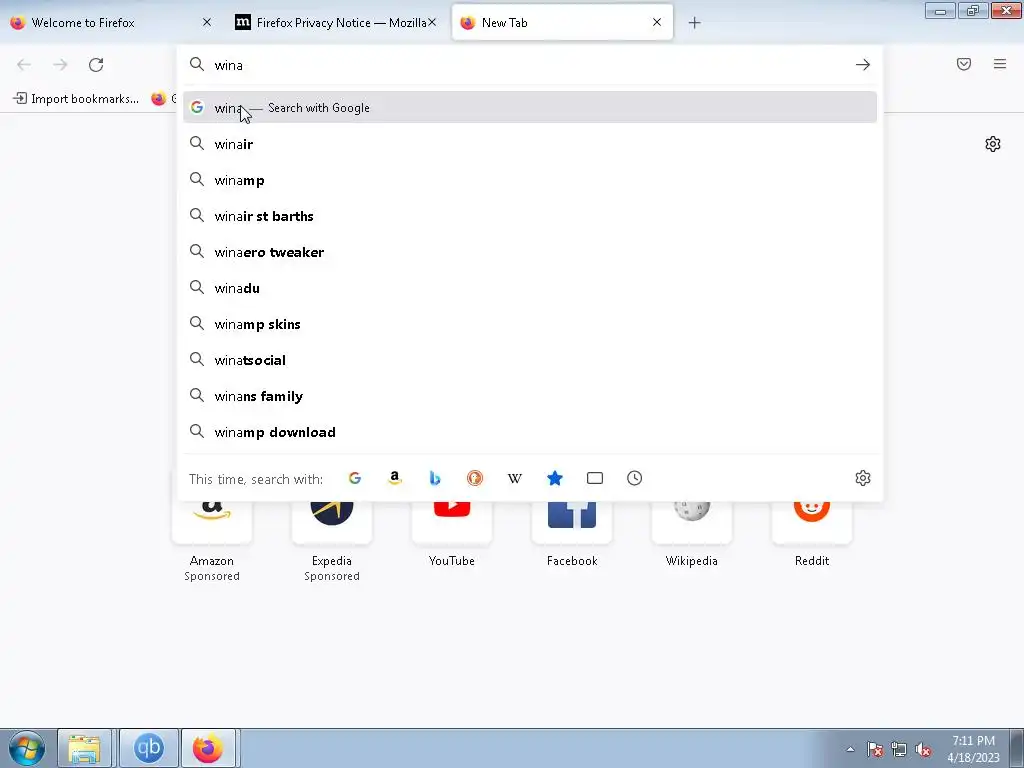Pick DuckDuckGo as this-time search engine
The image size is (1024, 768).
coord(475,478)
